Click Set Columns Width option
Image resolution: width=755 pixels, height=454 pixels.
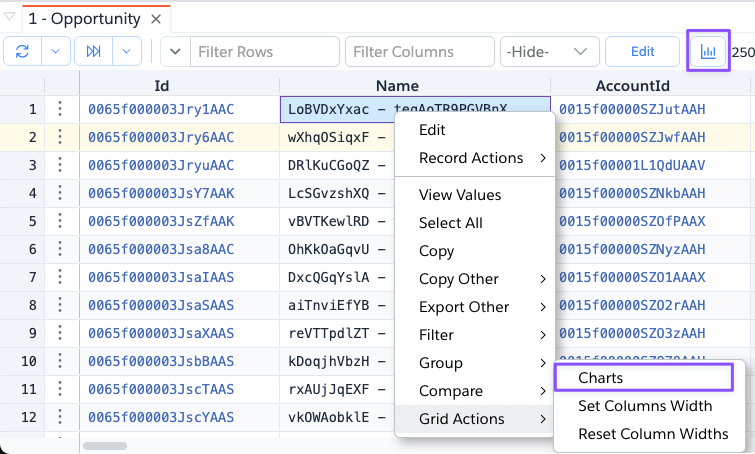[x=645, y=406]
